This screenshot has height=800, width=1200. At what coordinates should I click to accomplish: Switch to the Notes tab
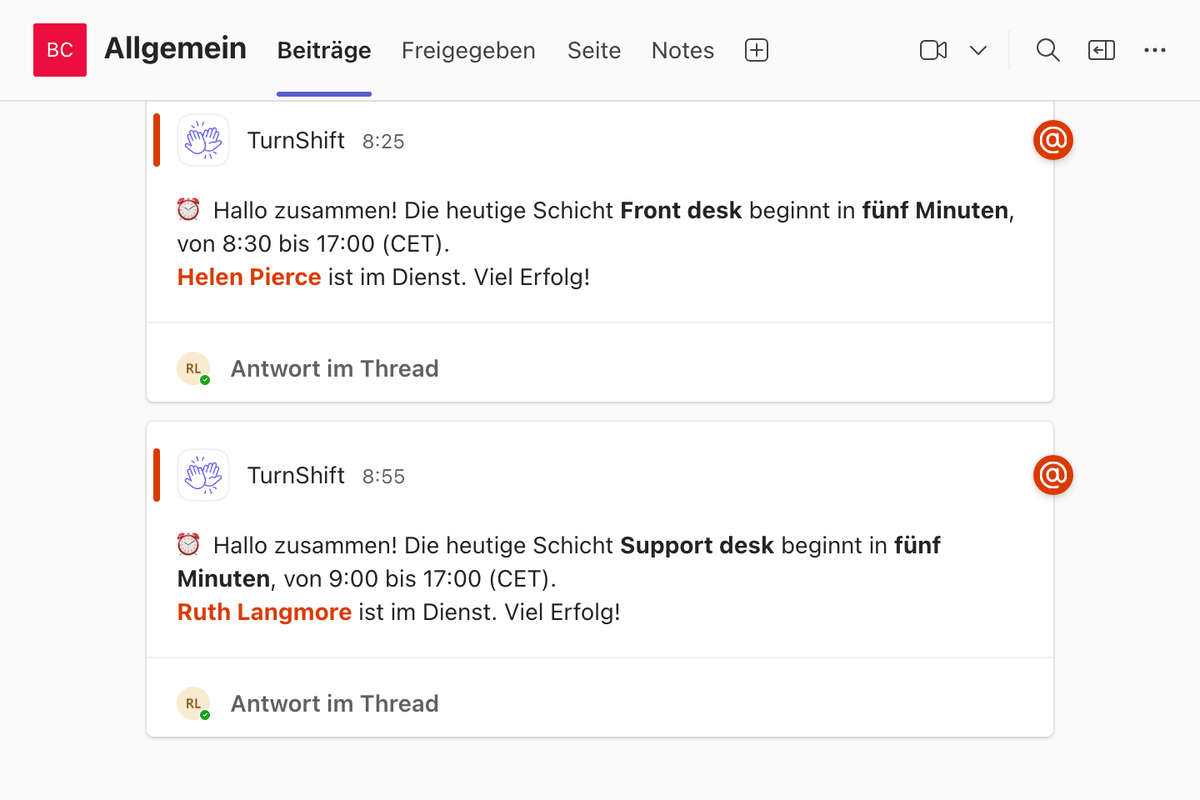point(683,50)
